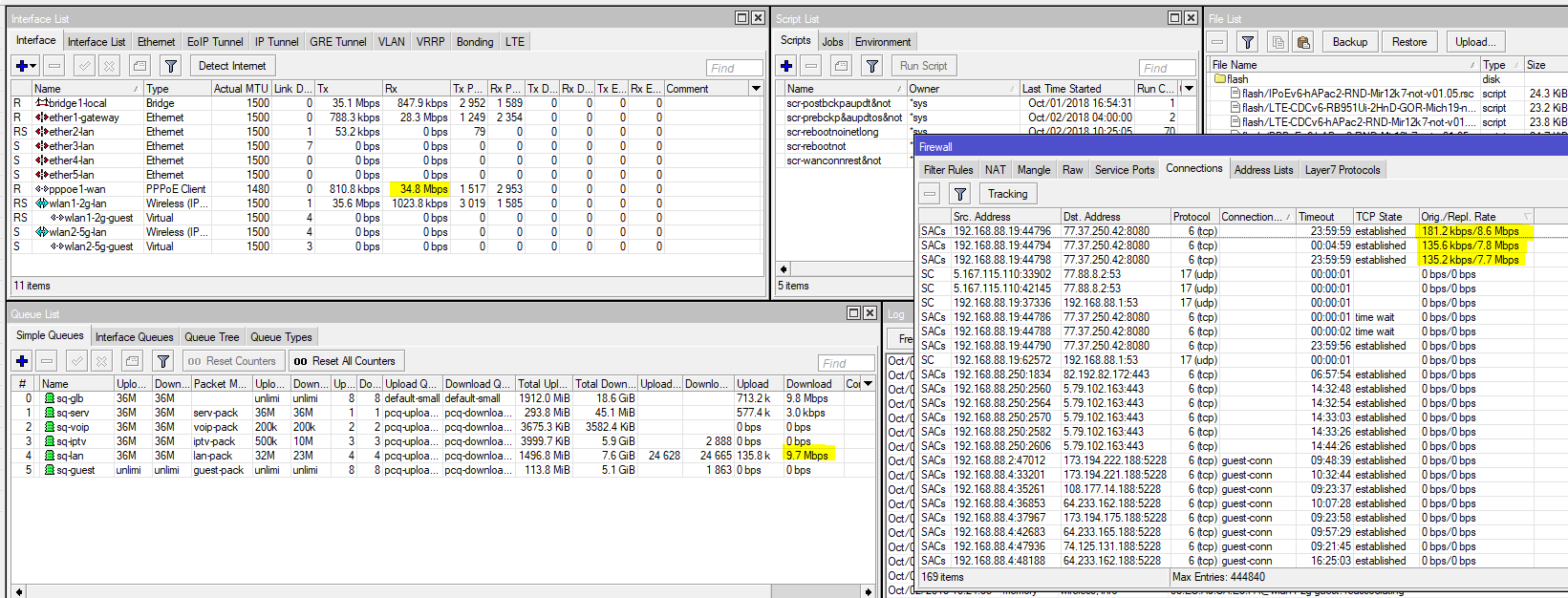Enable interface using the checkmark button
The height and width of the screenshot is (598, 1568).
coord(84,66)
